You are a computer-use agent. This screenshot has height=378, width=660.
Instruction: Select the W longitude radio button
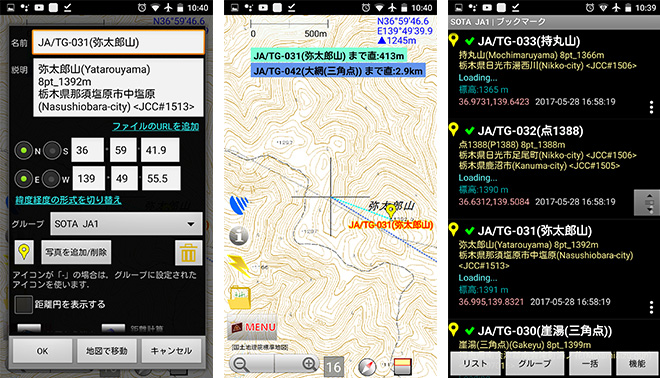click(x=51, y=179)
